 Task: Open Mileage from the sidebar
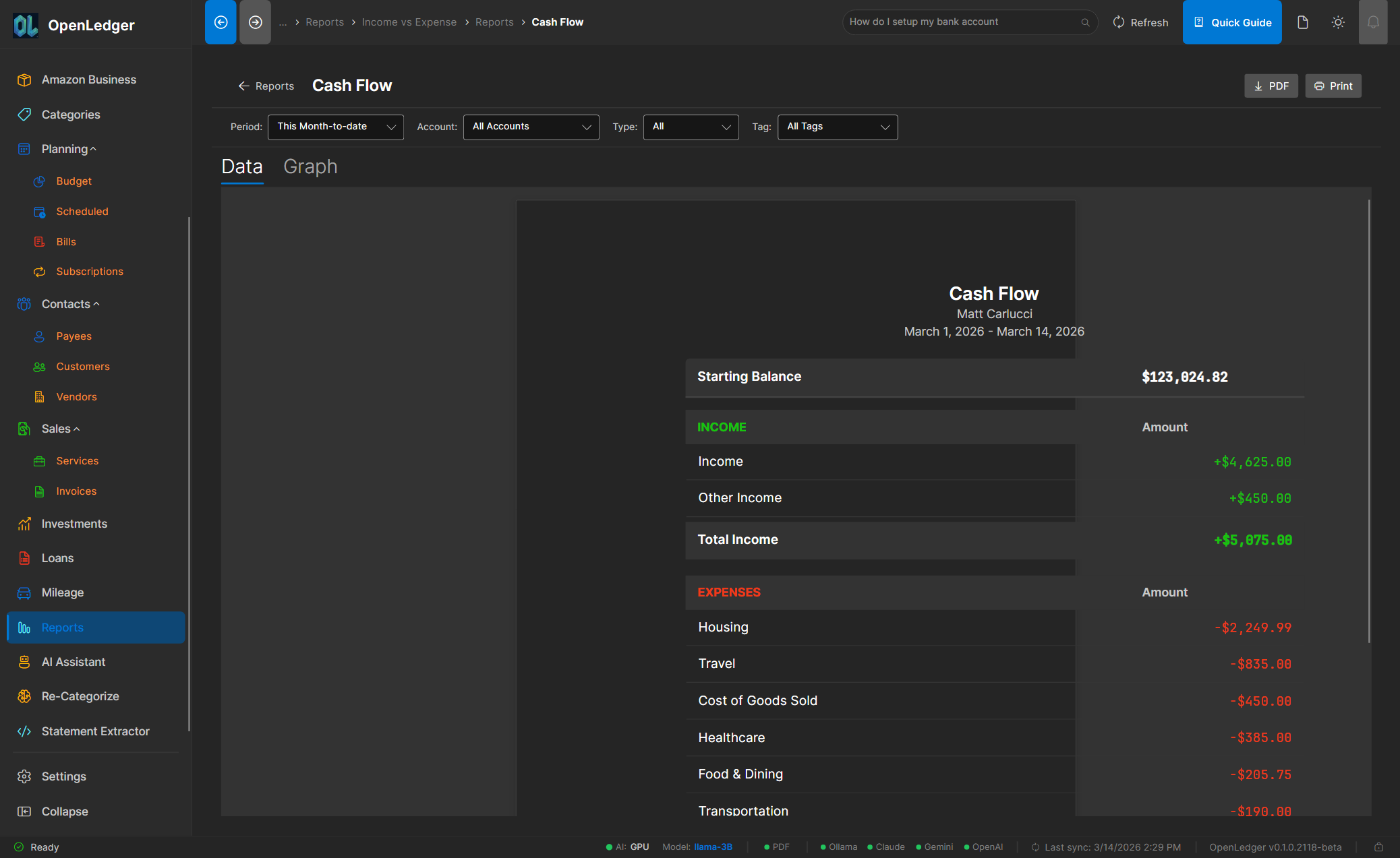point(62,592)
